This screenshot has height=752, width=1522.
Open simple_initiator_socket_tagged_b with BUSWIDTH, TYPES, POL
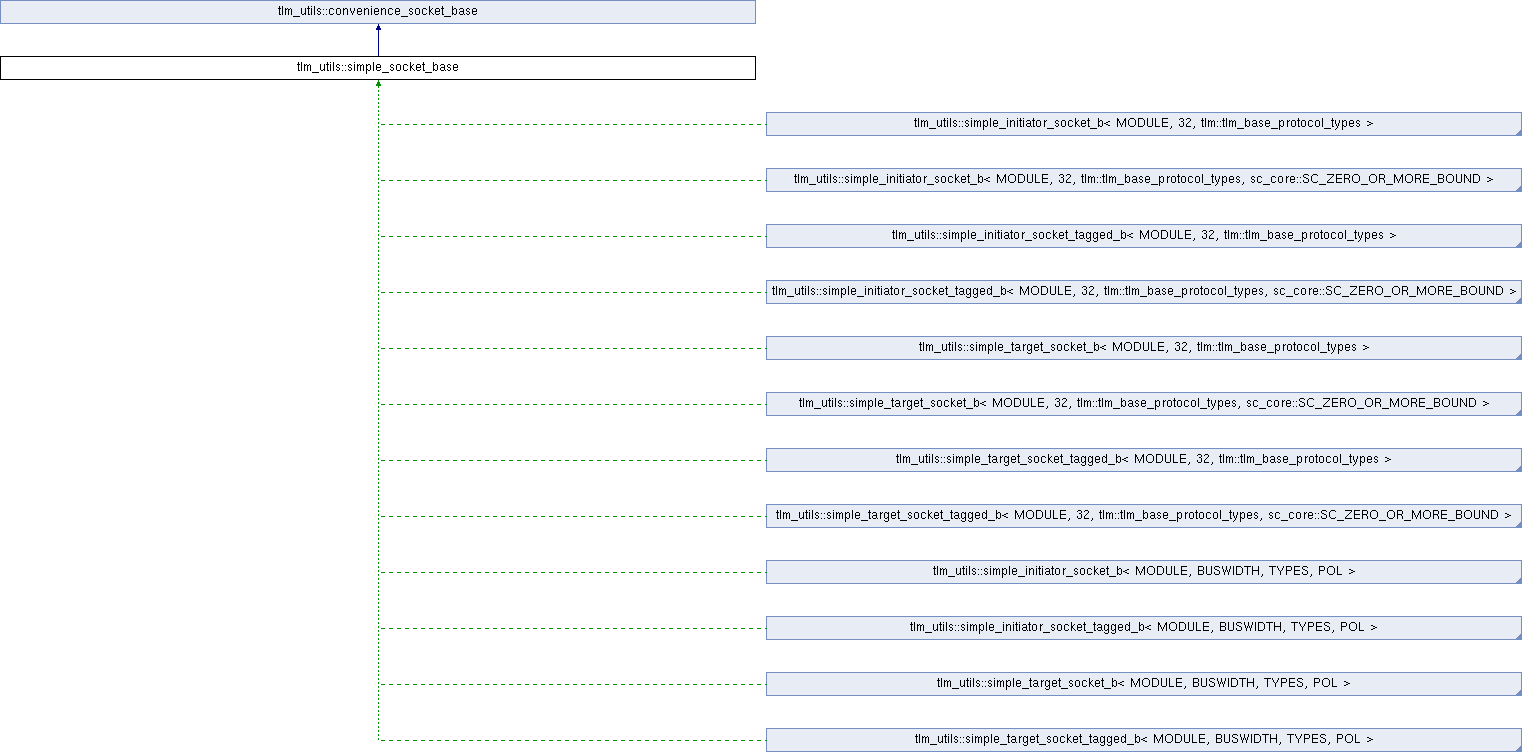[x=1143, y=628]
